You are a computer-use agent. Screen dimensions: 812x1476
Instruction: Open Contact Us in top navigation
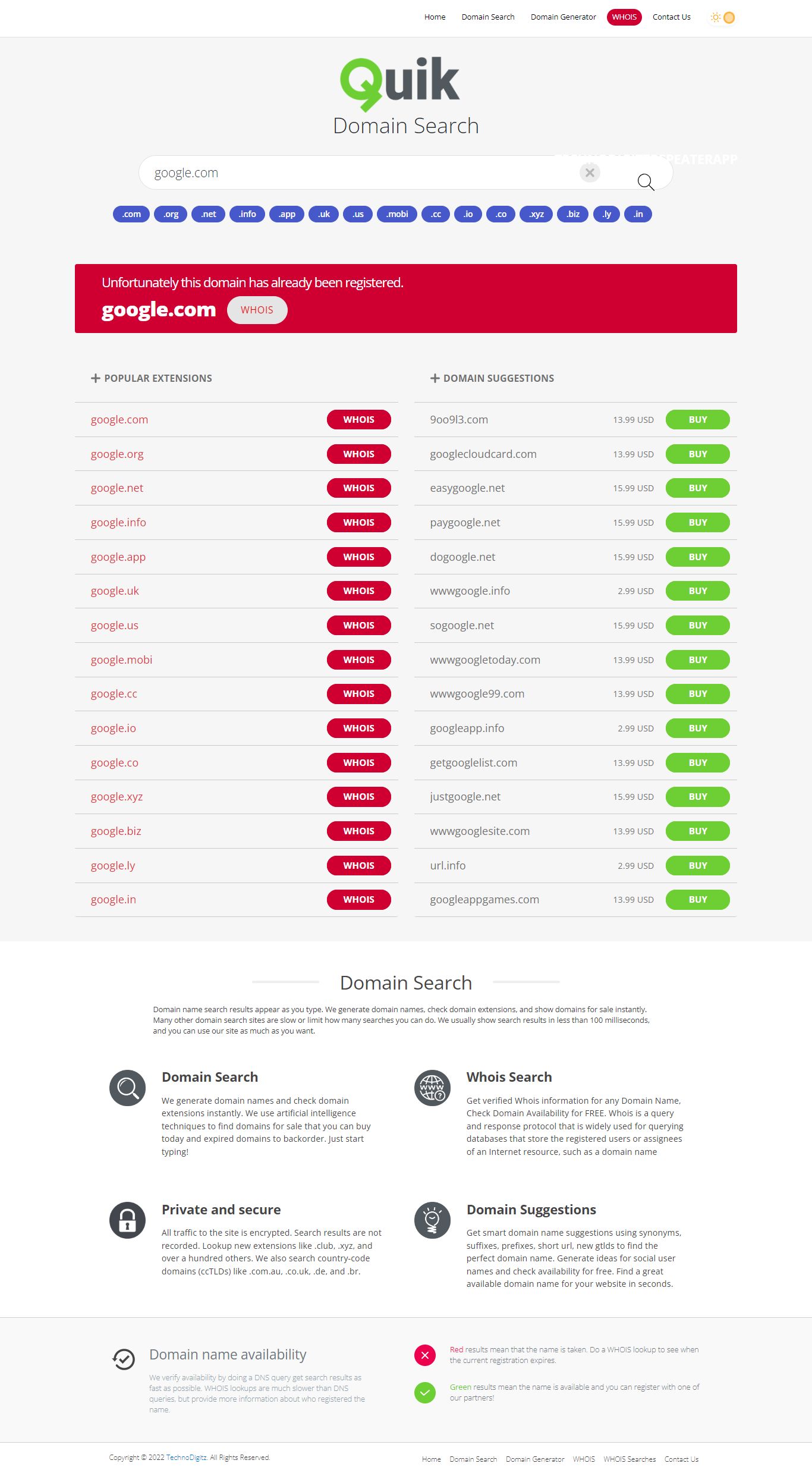pos(671,17)
